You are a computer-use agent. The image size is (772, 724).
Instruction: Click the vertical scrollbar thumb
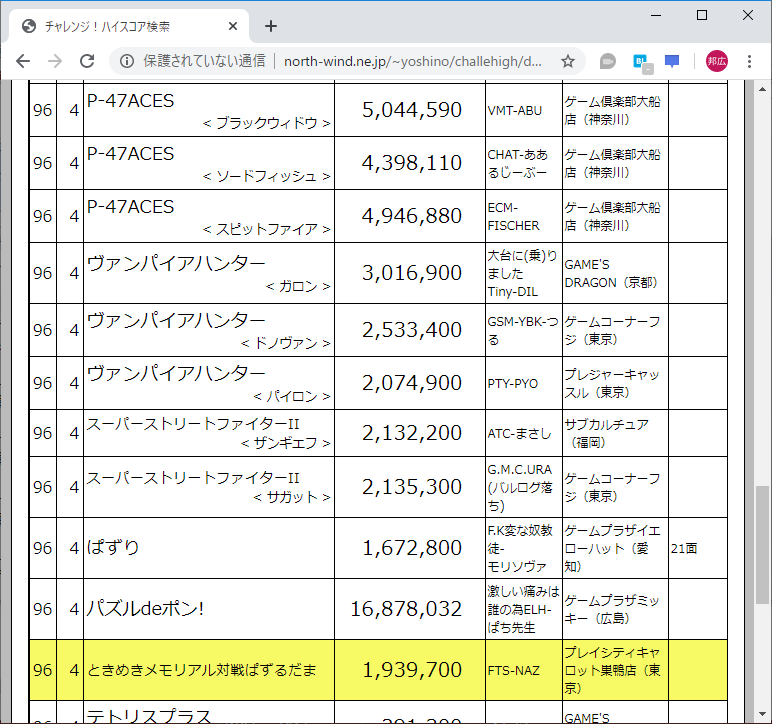click(x=762, y=545)
